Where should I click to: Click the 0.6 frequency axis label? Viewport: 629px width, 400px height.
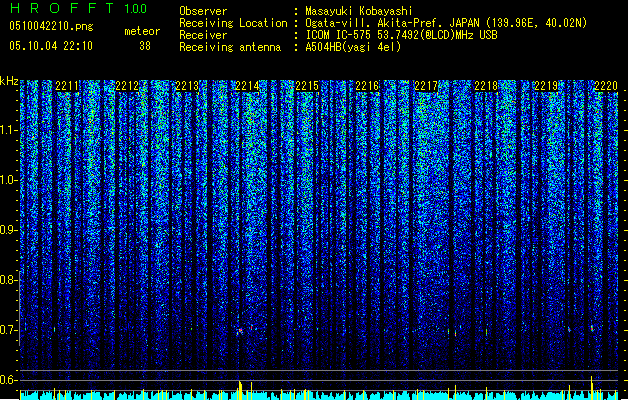click(x=8, y=380)
